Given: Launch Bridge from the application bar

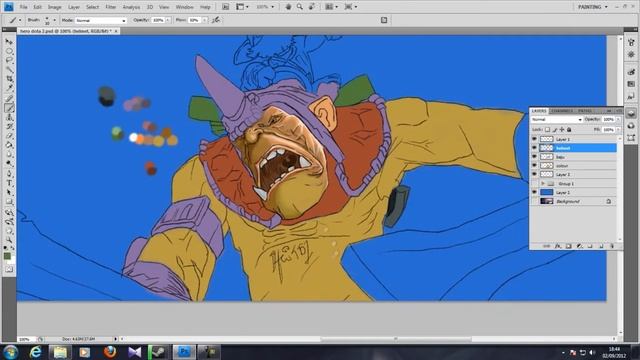Looking at the screenshot, I should (225, 7).
